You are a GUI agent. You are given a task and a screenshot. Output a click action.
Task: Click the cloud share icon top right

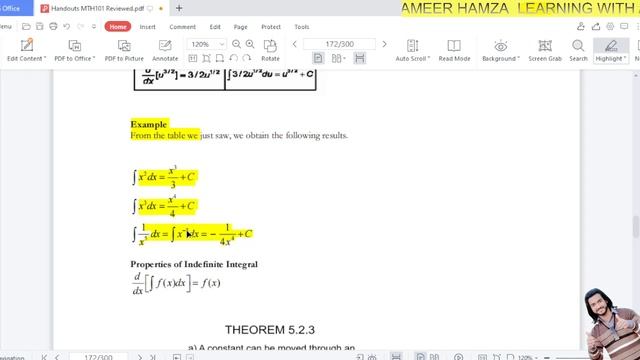pyautogui.click(x=596, y=27)
